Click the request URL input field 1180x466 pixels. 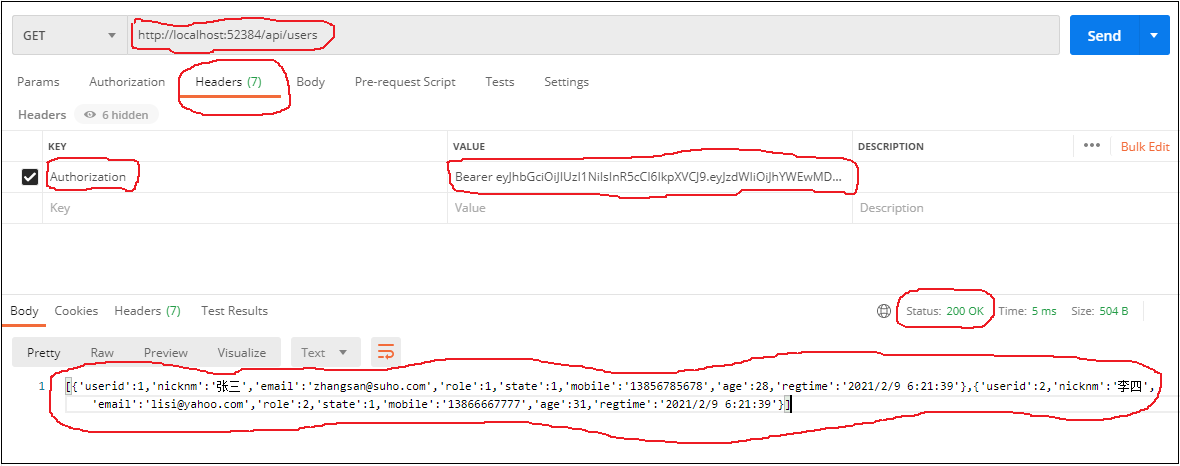pyautogui.click(x=595, y=35)
